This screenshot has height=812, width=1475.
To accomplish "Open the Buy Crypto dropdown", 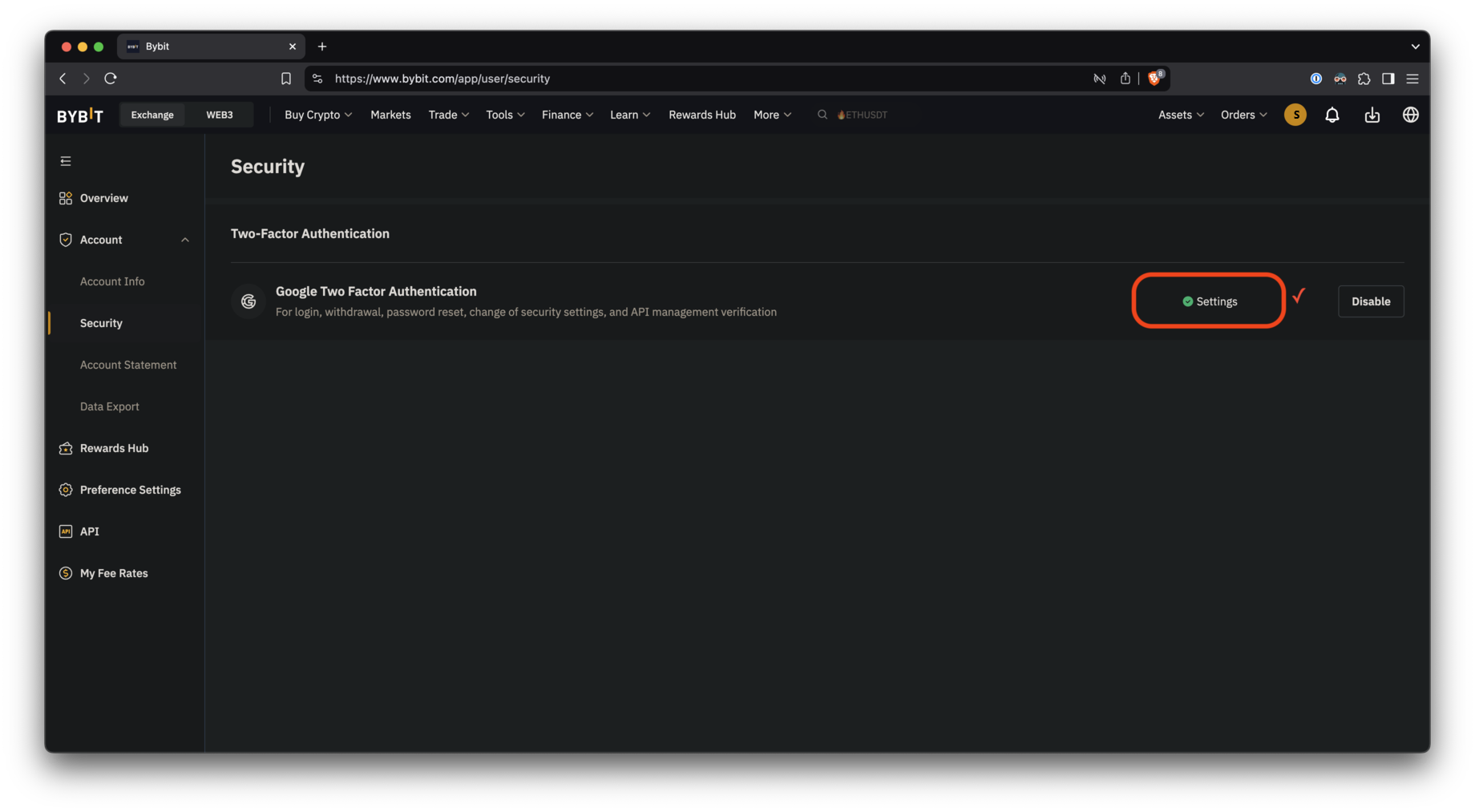I will (x=317, y=115).
